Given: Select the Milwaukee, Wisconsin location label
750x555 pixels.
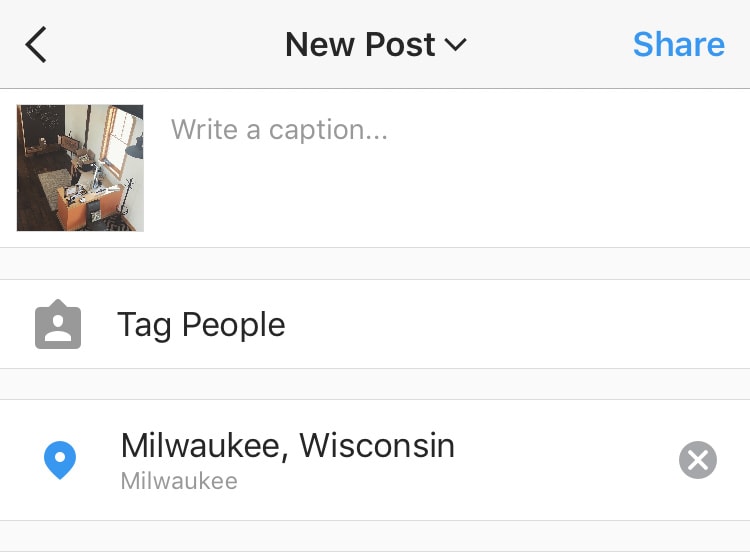Looking at the screenshot, I should click(287, 445).
